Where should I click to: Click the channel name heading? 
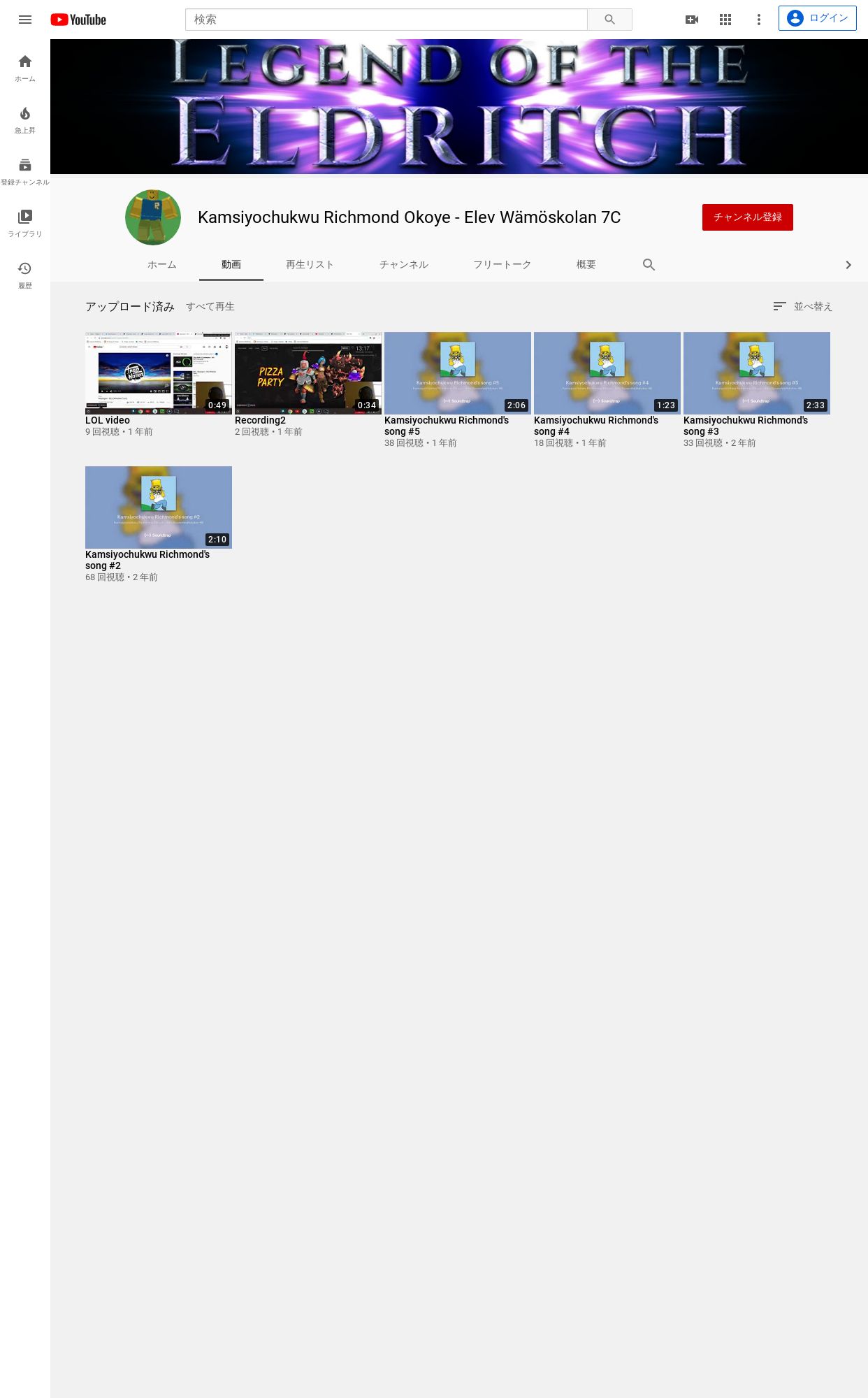[410, 217]
